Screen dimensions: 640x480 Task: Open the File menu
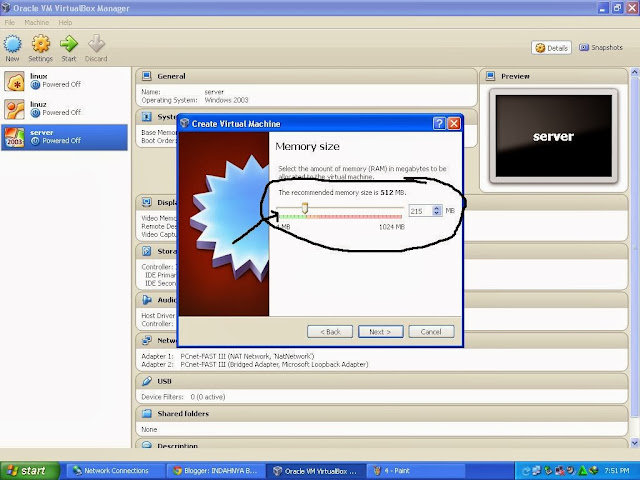(9, 22)
